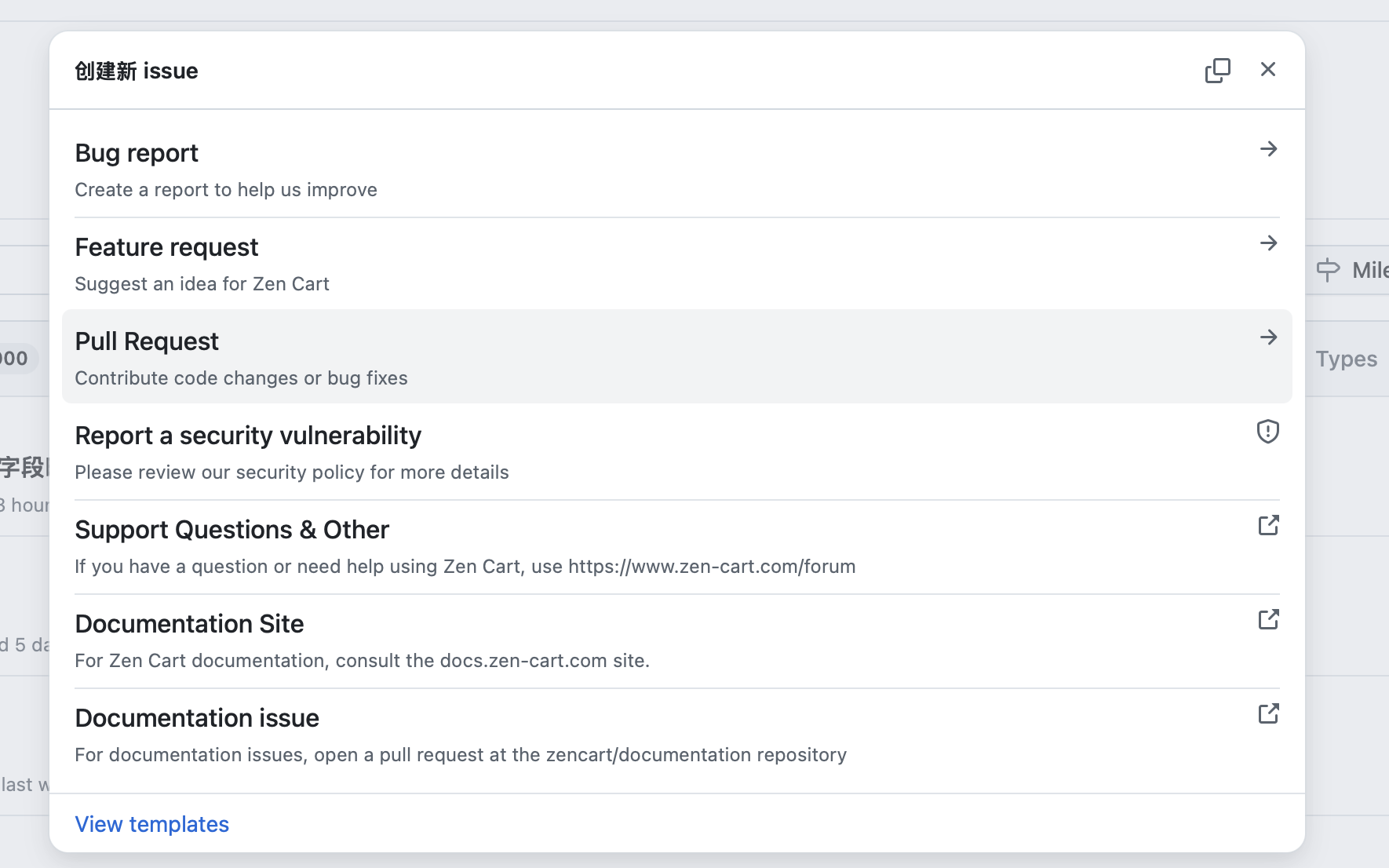
Task: Click 'Contribute code changes or bug fixes' text
Action: (241, 378)
